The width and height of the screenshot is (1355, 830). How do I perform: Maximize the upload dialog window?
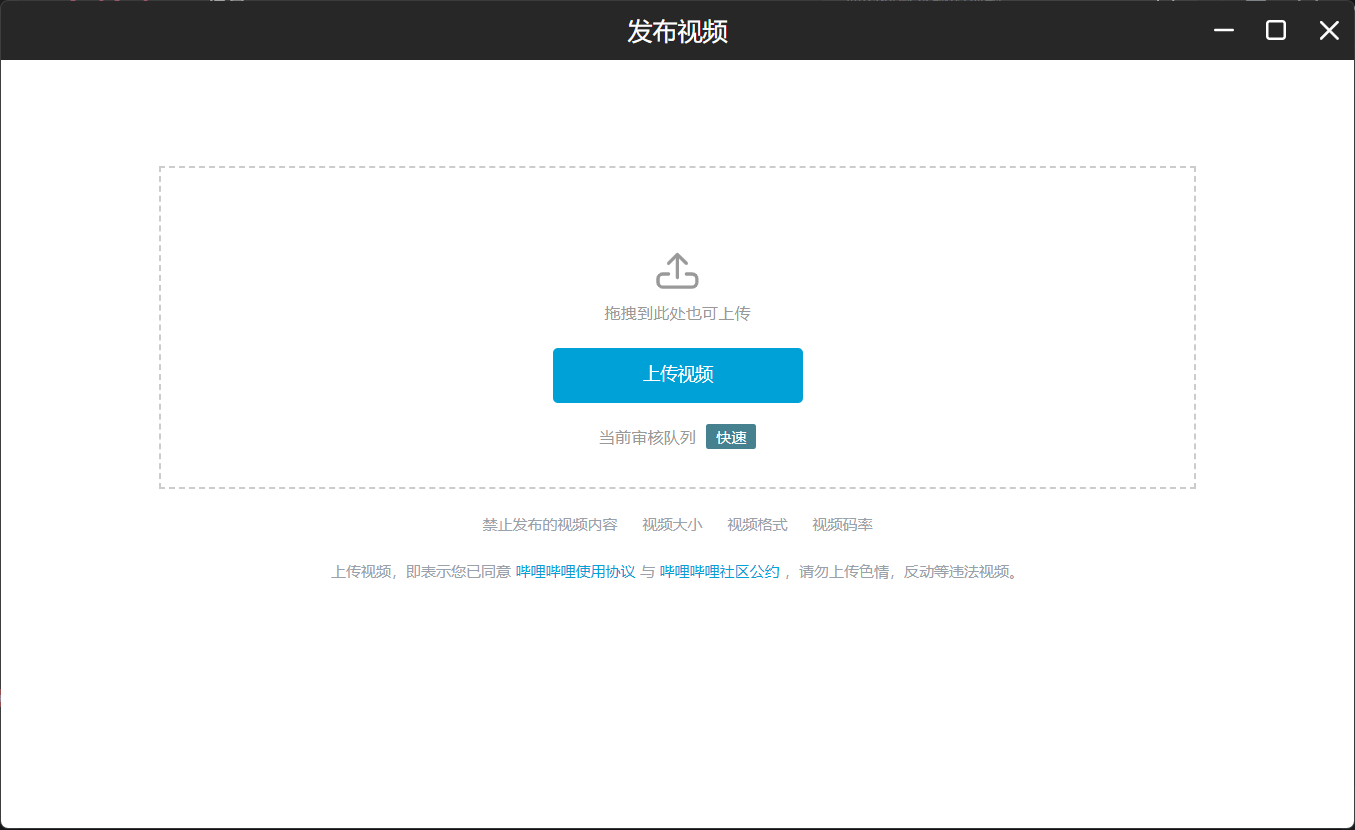click(1275, 30)
